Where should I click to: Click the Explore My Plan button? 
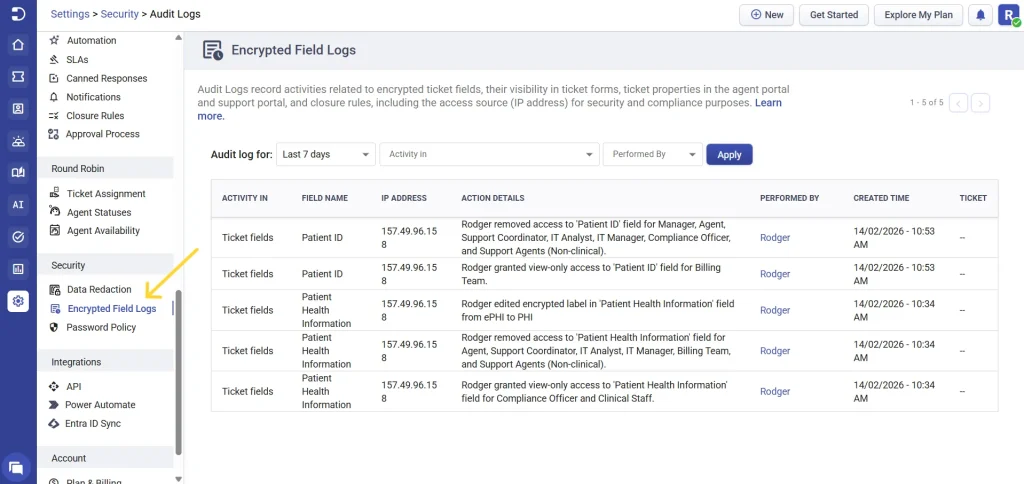(918, 15)
